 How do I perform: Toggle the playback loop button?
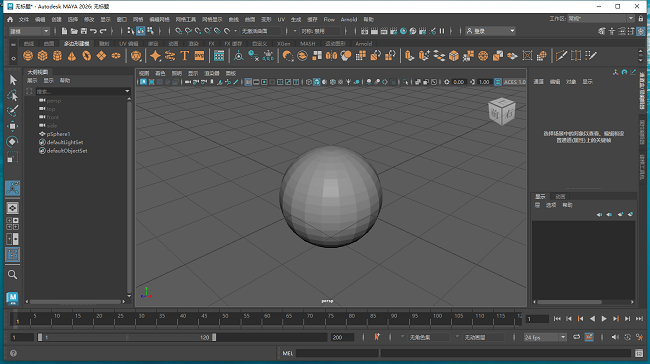[x=577, y=337]
